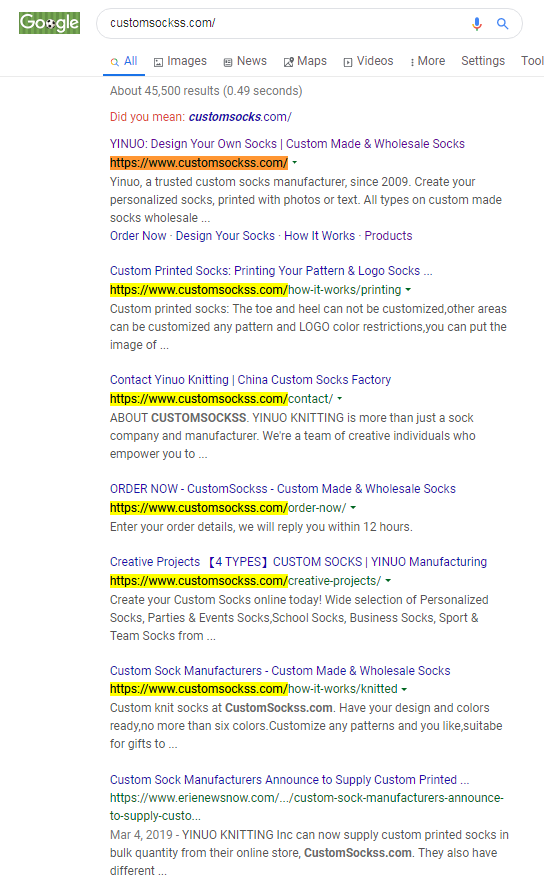Open Settings in search options
This screenshot has width=544, height=883.
[x=483, y=61]
